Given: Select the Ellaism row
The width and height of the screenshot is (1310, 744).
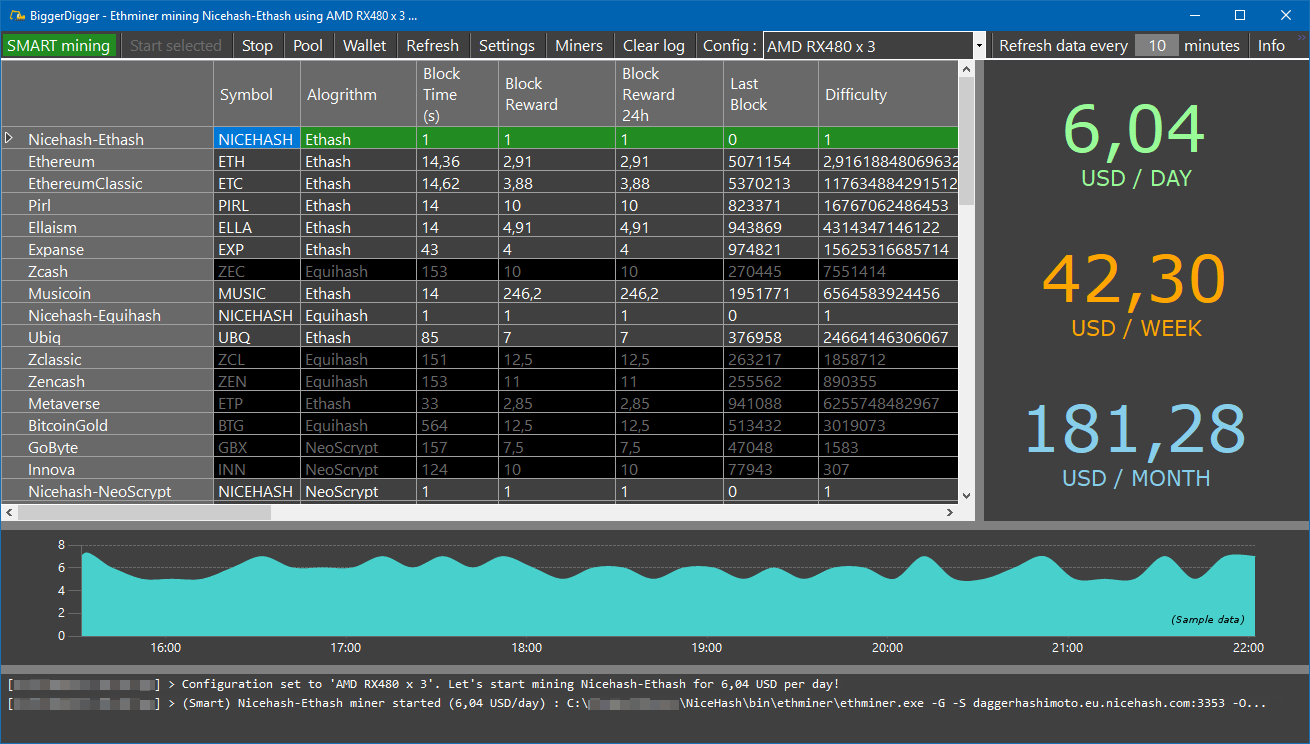Looking at the screenshot, I should coord(480,227).
